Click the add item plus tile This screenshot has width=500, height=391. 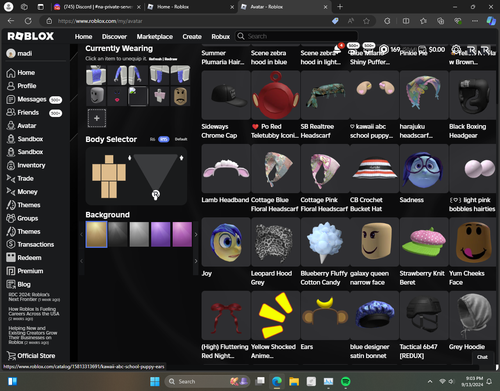point(97,118)
